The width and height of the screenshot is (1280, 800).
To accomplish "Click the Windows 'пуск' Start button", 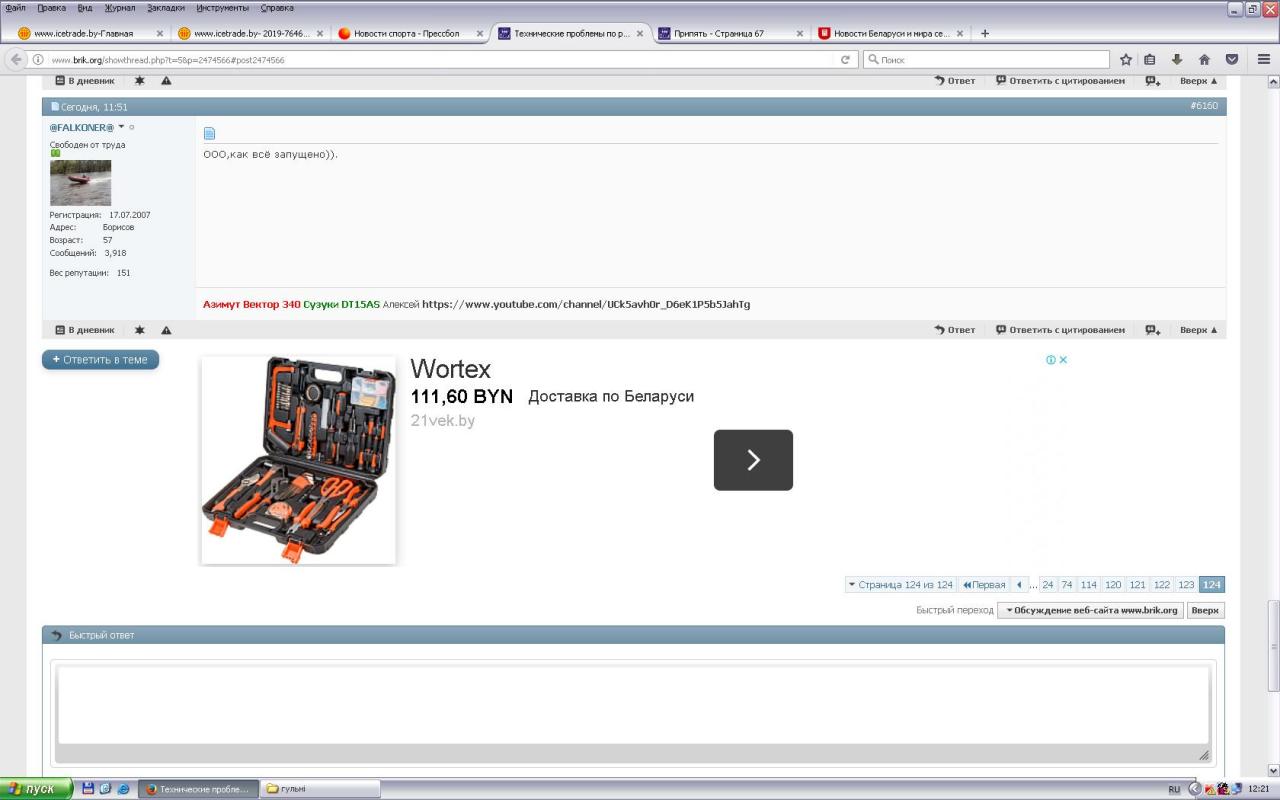I will click(x=36, y=789).
